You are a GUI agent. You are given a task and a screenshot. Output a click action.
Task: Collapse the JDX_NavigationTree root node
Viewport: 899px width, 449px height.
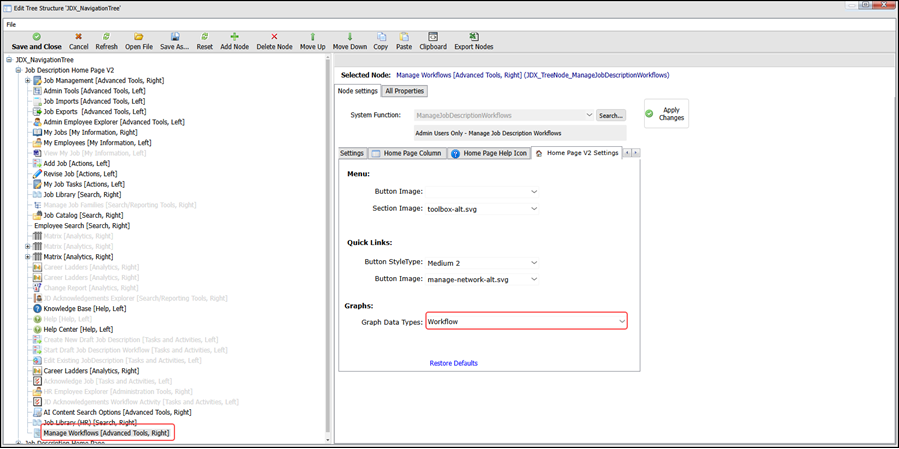point(9,60)
